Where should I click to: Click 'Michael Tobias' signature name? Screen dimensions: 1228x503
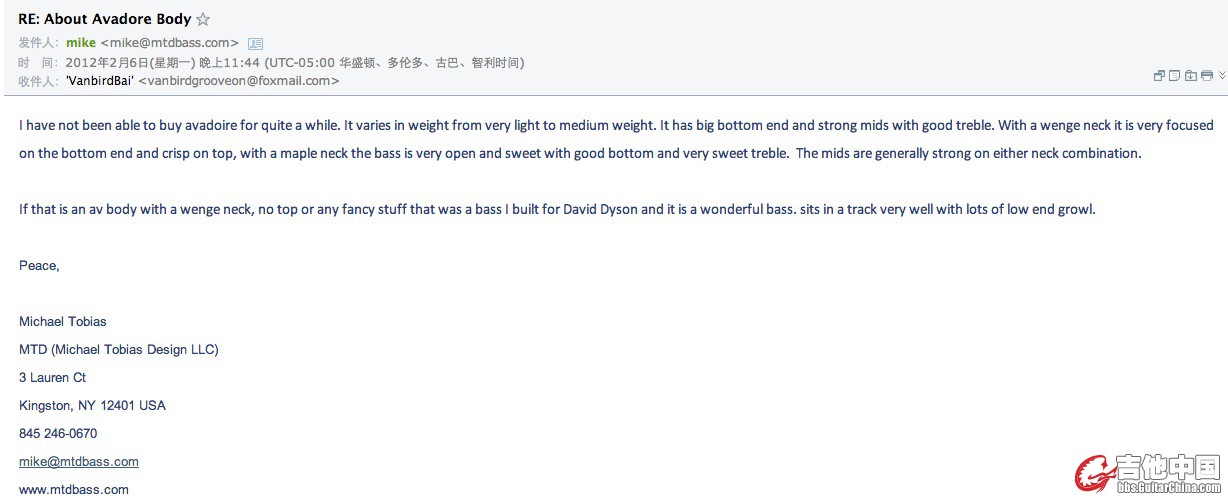click(63, 321)
